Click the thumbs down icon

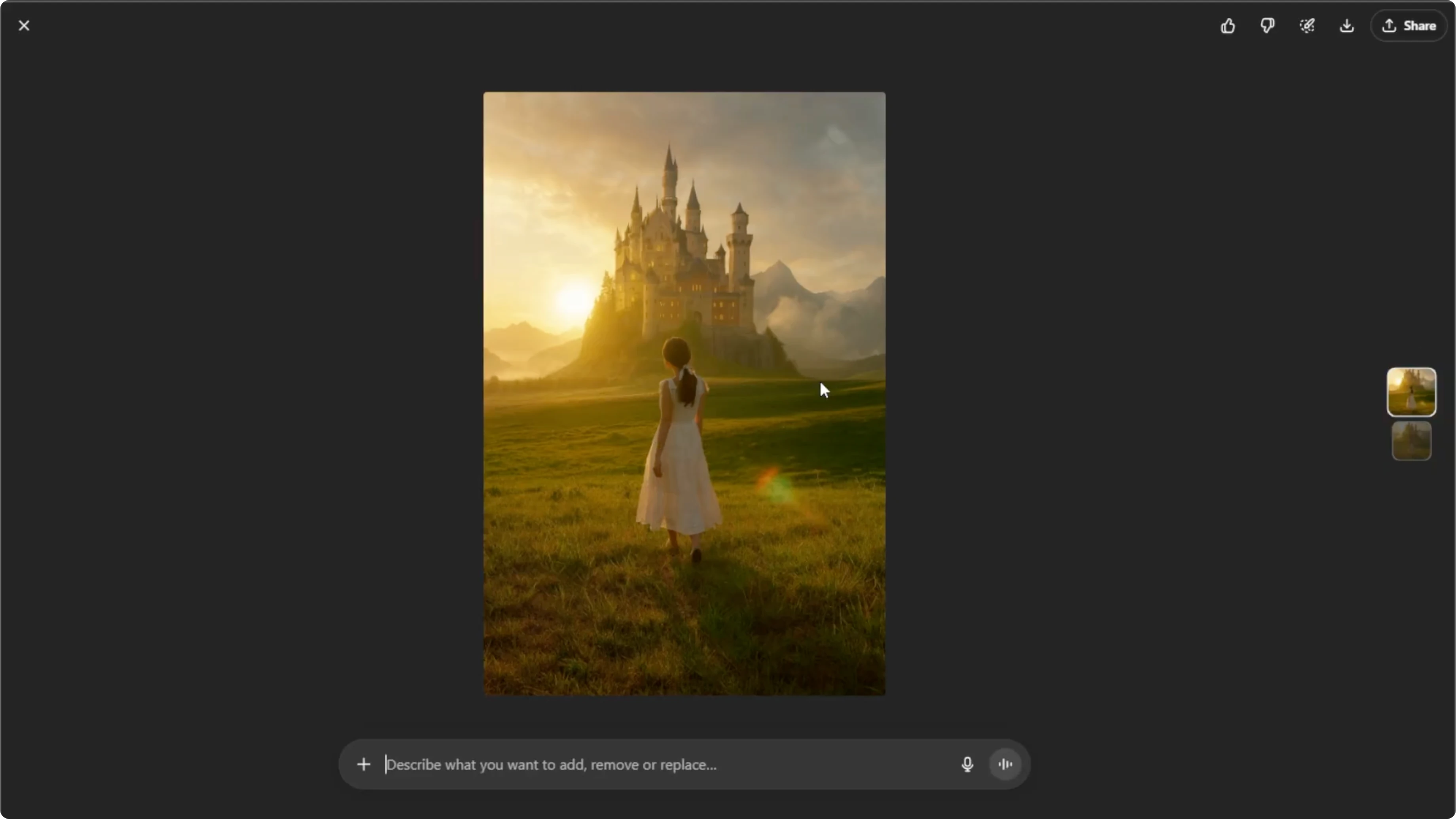click(x=1267, y=25)
